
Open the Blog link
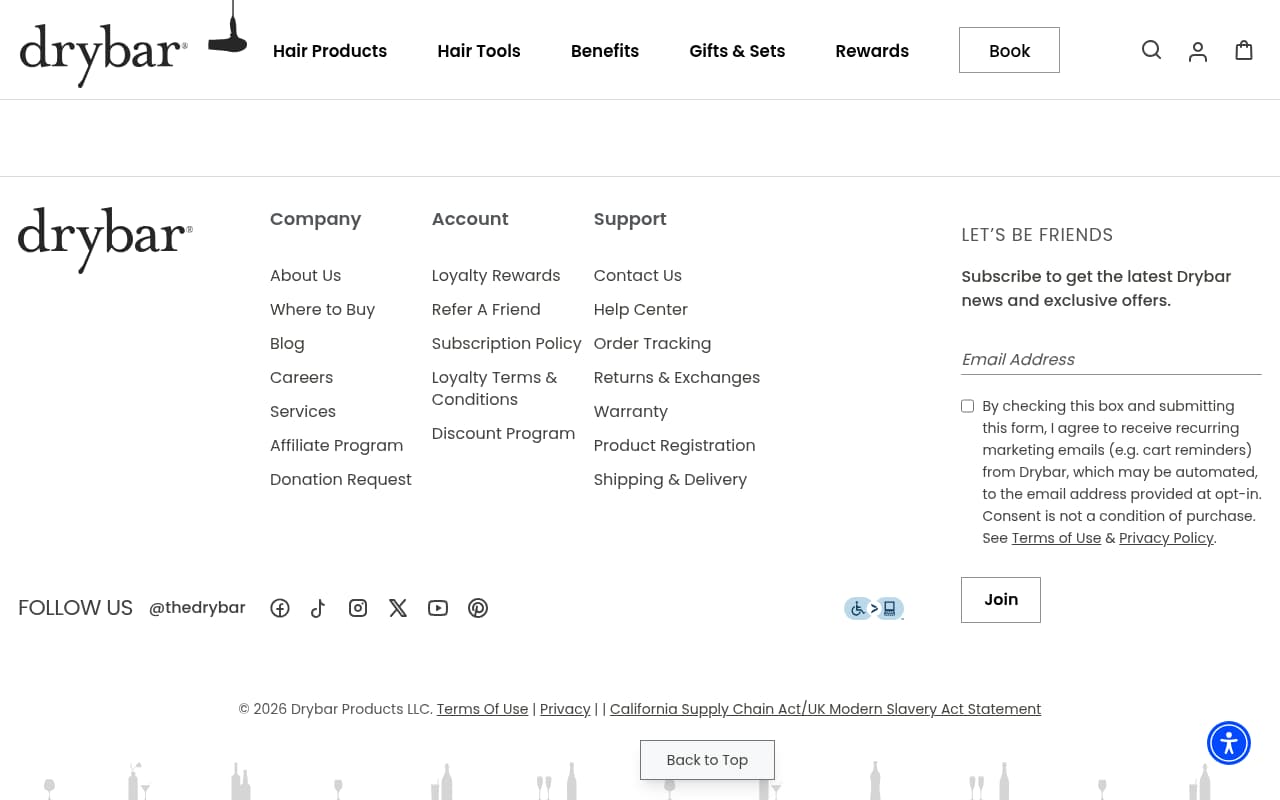287,344
